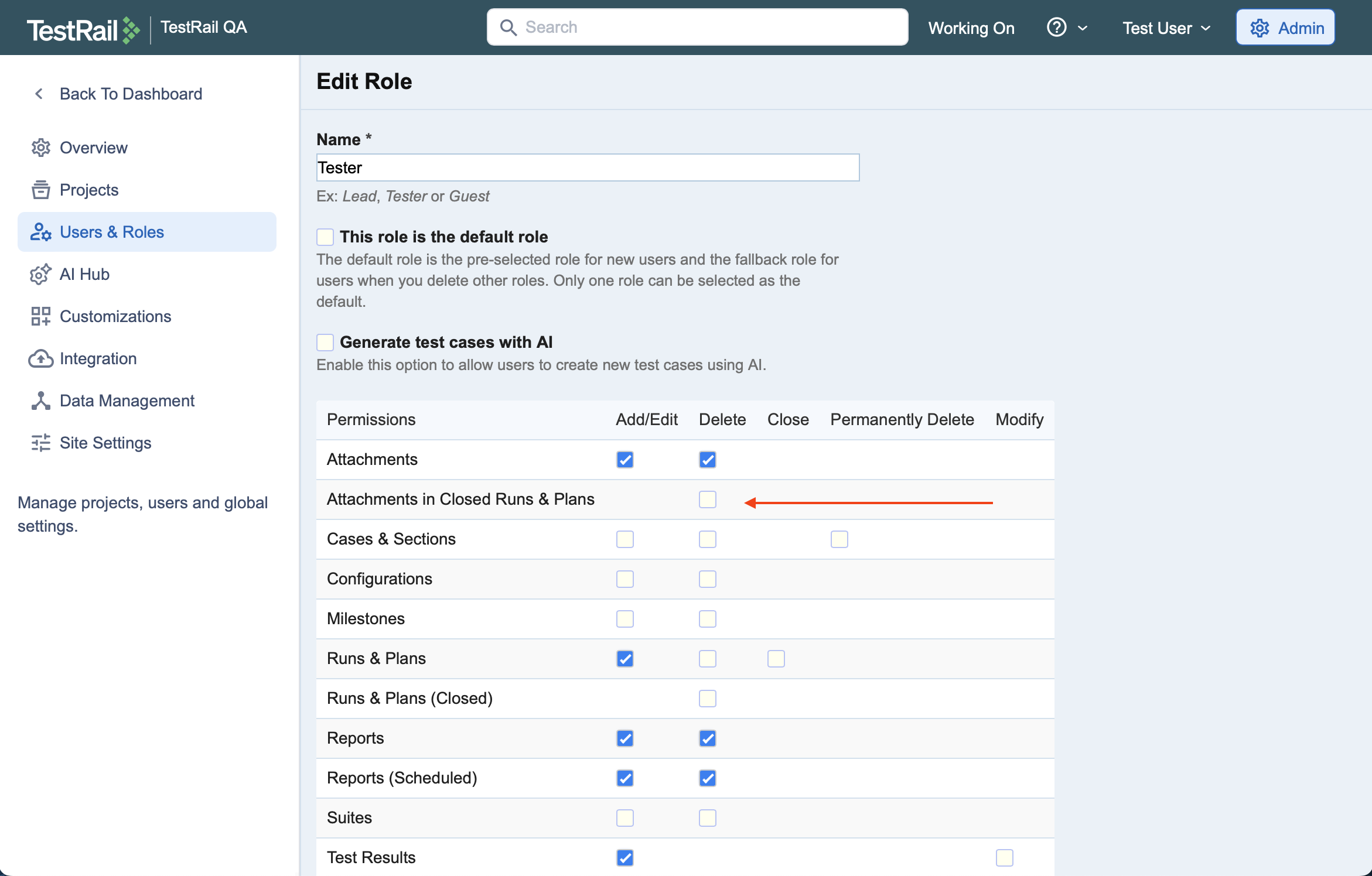Click the Admin button
The image size is (1372, 876).
pos(1285,27)
